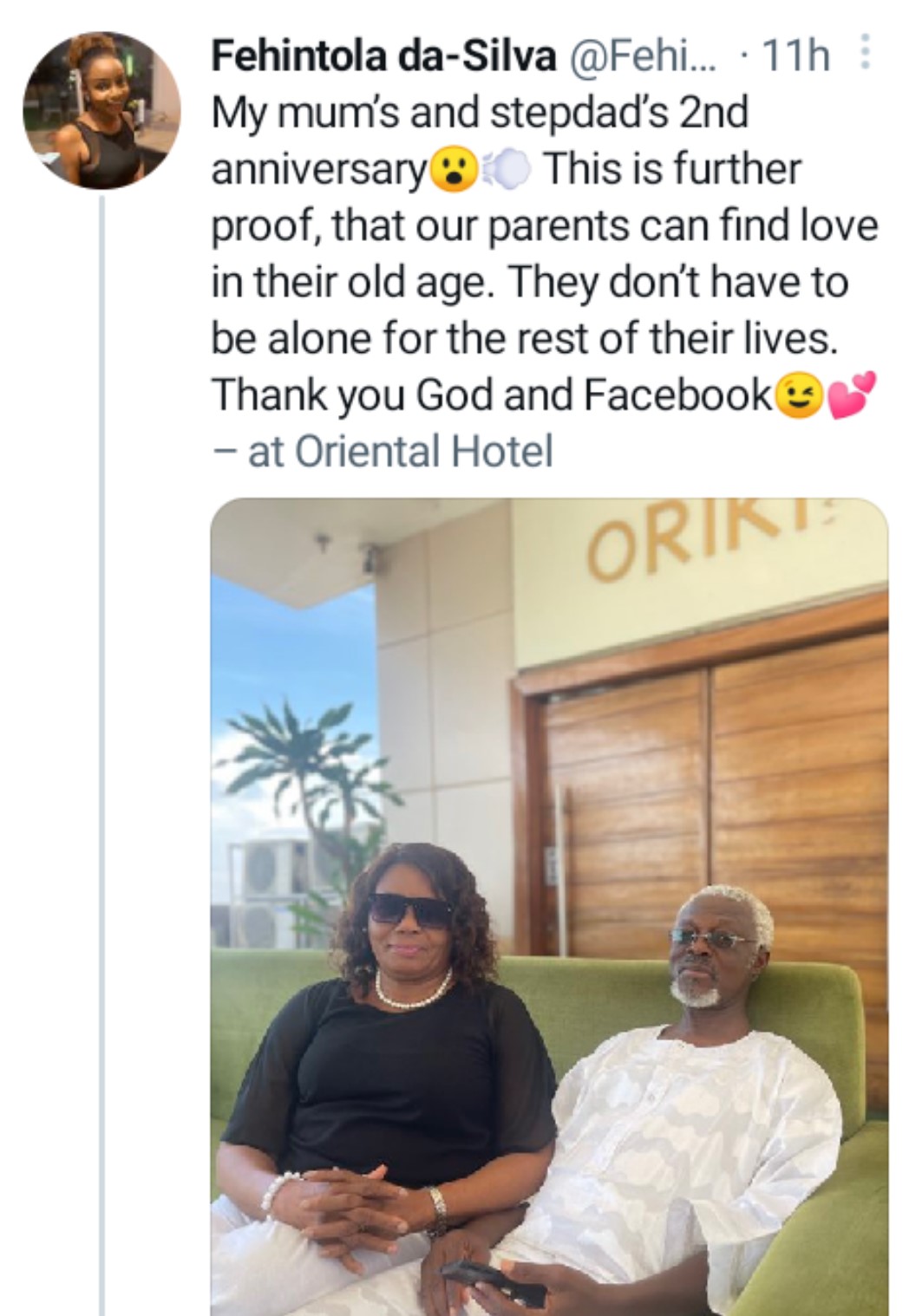
Task: Click the word Facebook in the tweet
Action: pos(677,395)
